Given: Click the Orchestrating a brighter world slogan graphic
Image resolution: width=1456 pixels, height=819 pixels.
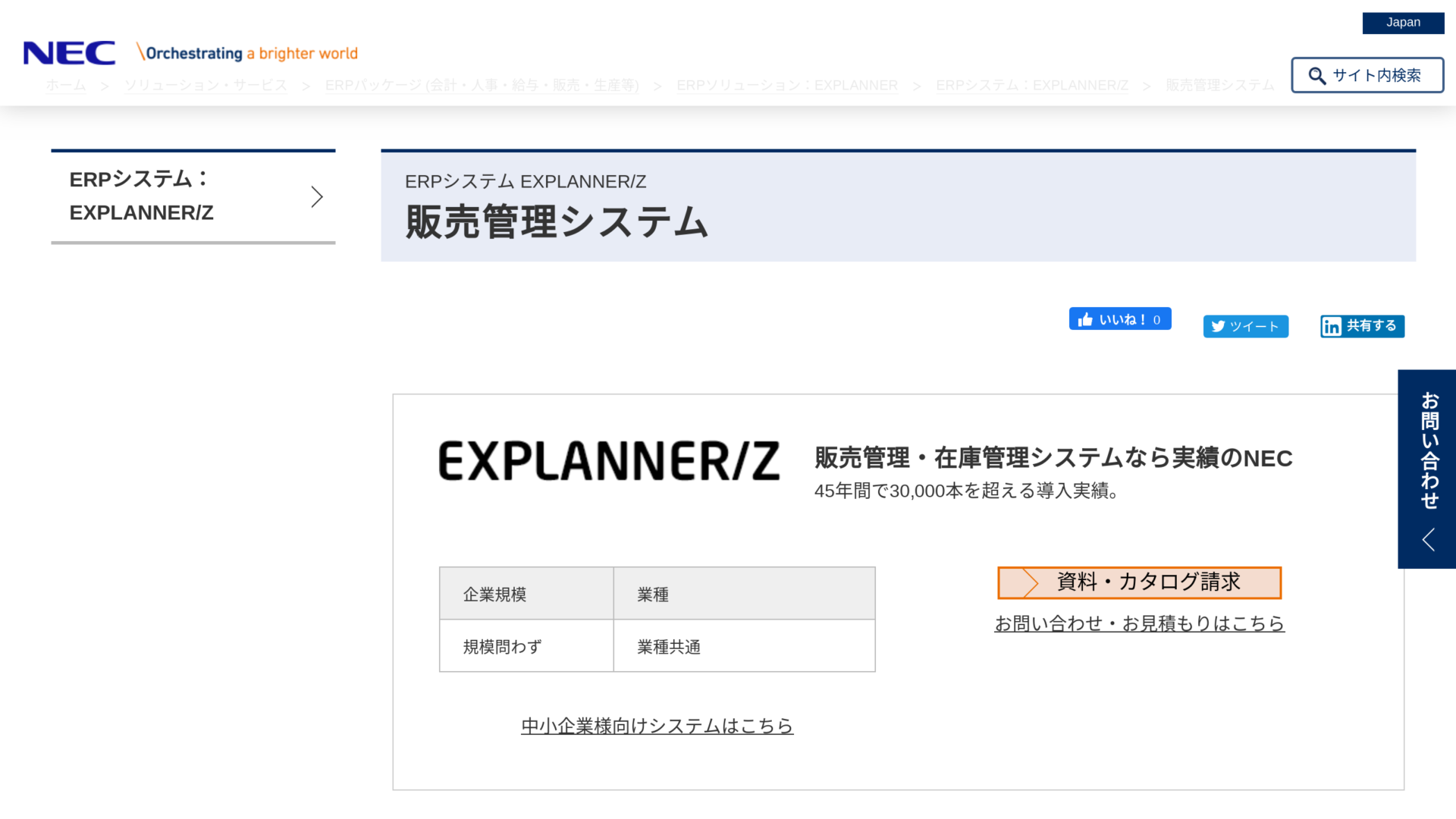Looking at the screenshot, I should pyautogui.click(x=248, y=52).
